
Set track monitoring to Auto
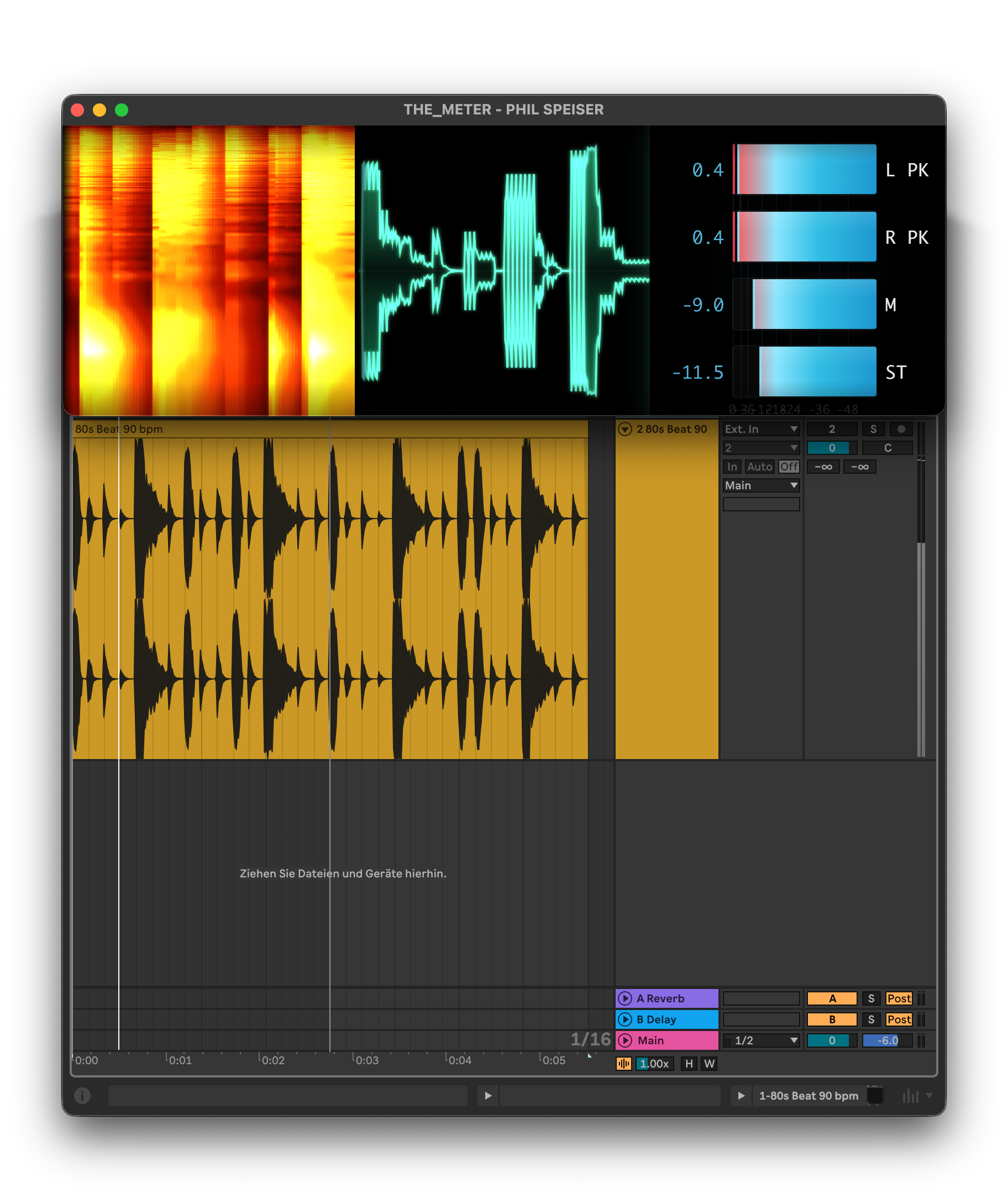[760, 467]
